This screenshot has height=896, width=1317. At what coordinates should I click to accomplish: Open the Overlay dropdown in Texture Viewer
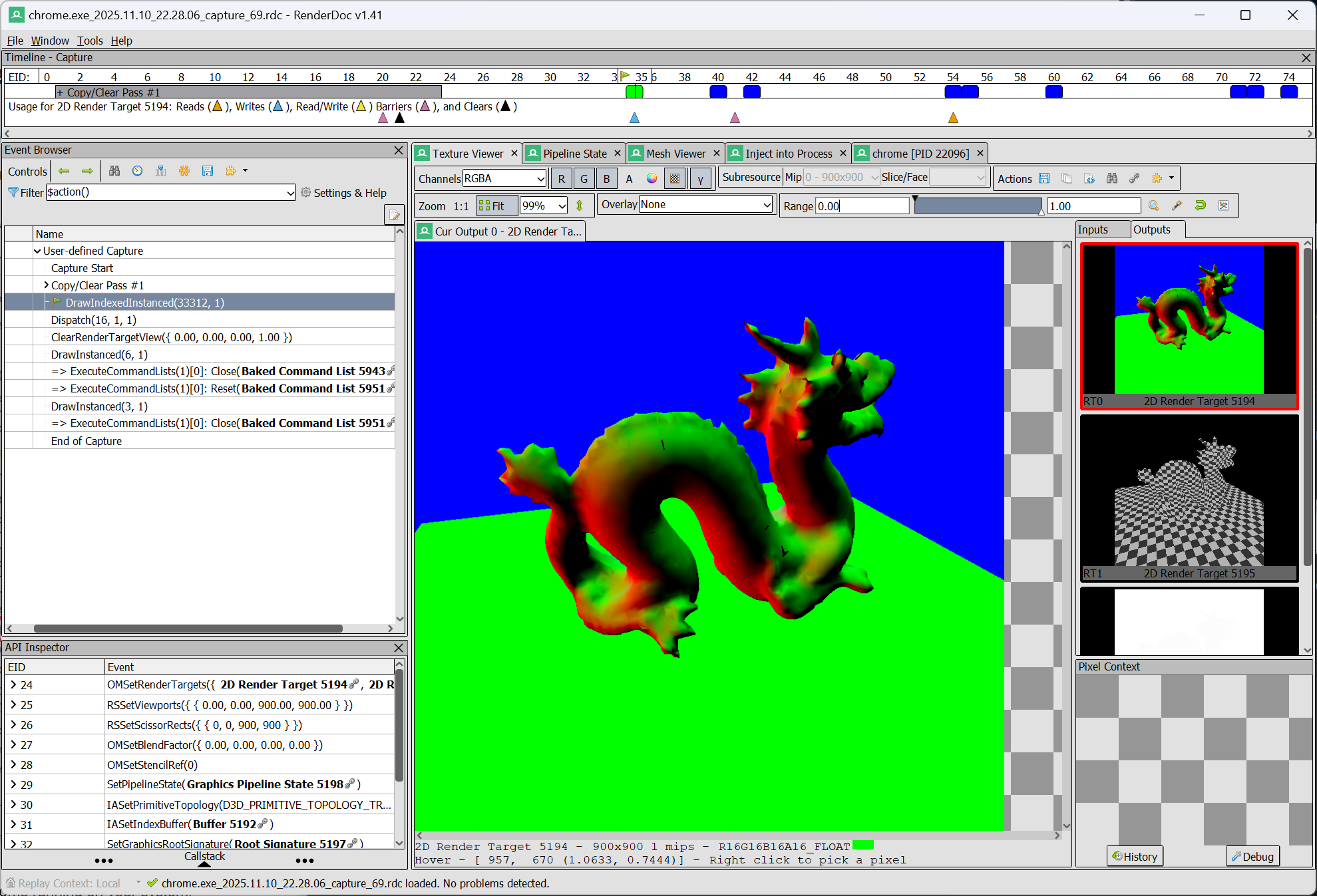pos(705,204)
